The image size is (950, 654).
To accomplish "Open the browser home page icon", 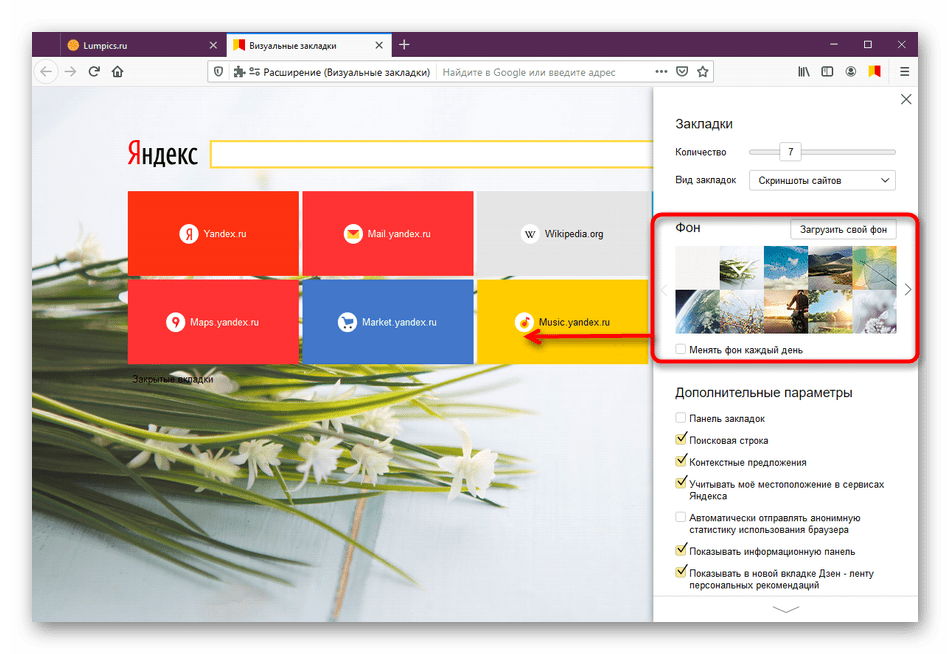I will pyautogui.click(x=118, y=72).
